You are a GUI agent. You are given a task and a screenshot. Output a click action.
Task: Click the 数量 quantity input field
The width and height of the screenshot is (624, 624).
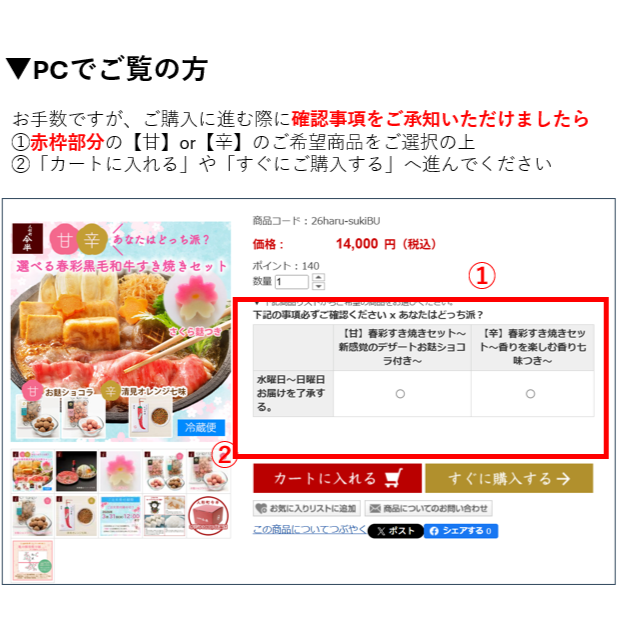tap(292, 282)
